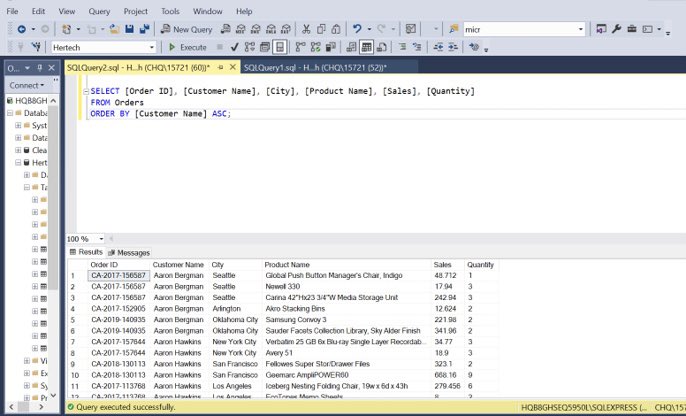Undo the last action with the blue arrow
Viewport: 686px width, 416px height.
(x=357, y=29)
